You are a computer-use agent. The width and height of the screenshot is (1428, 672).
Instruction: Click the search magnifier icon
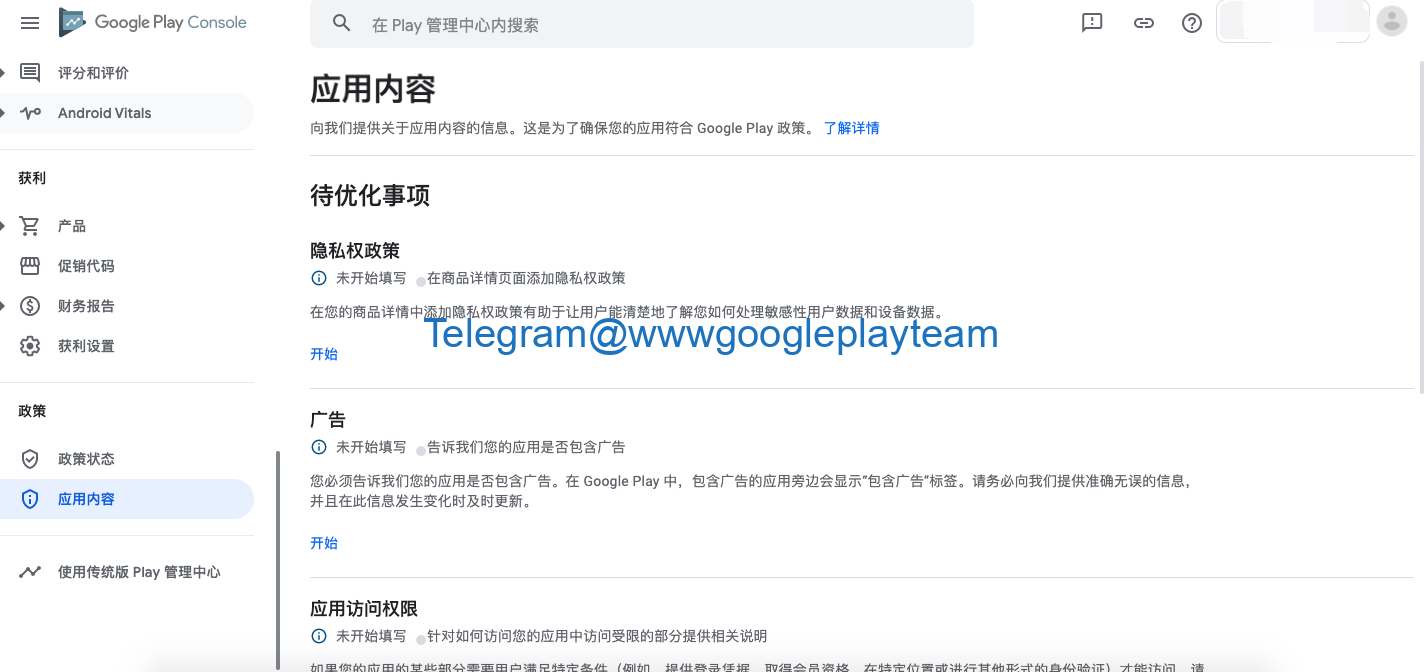[342, 23]
